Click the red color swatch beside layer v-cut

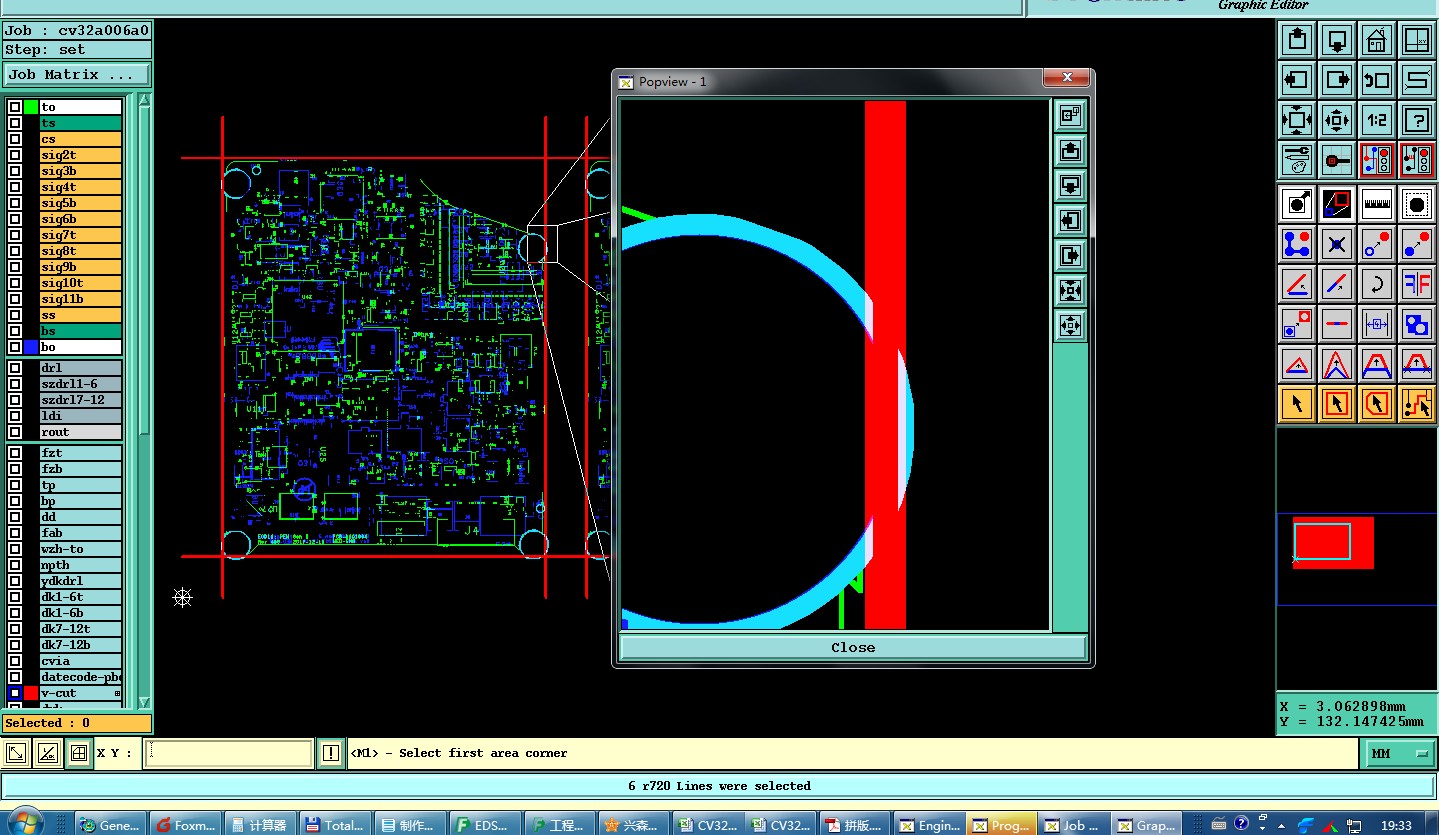coord(31,693)
